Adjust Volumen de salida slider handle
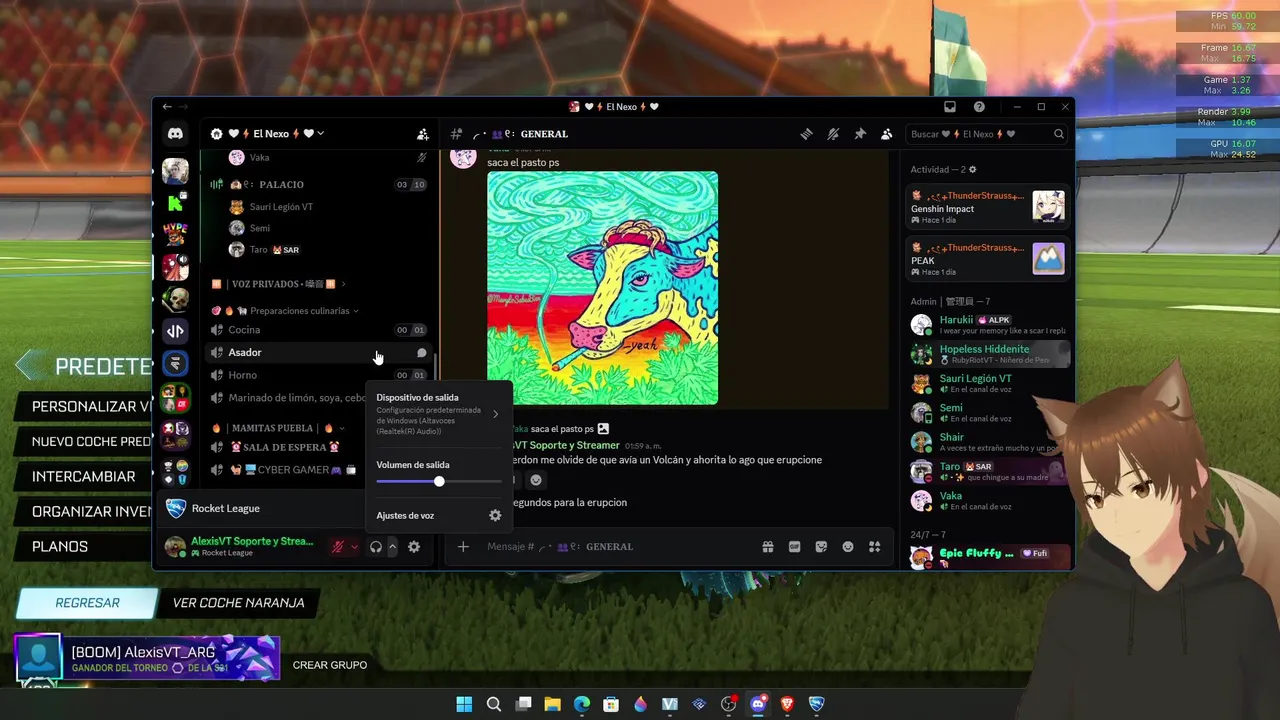 coord(439,482)
